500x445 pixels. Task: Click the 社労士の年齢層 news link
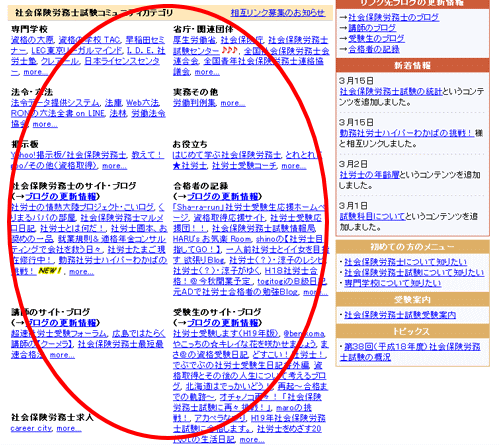[x=369, y=175]
